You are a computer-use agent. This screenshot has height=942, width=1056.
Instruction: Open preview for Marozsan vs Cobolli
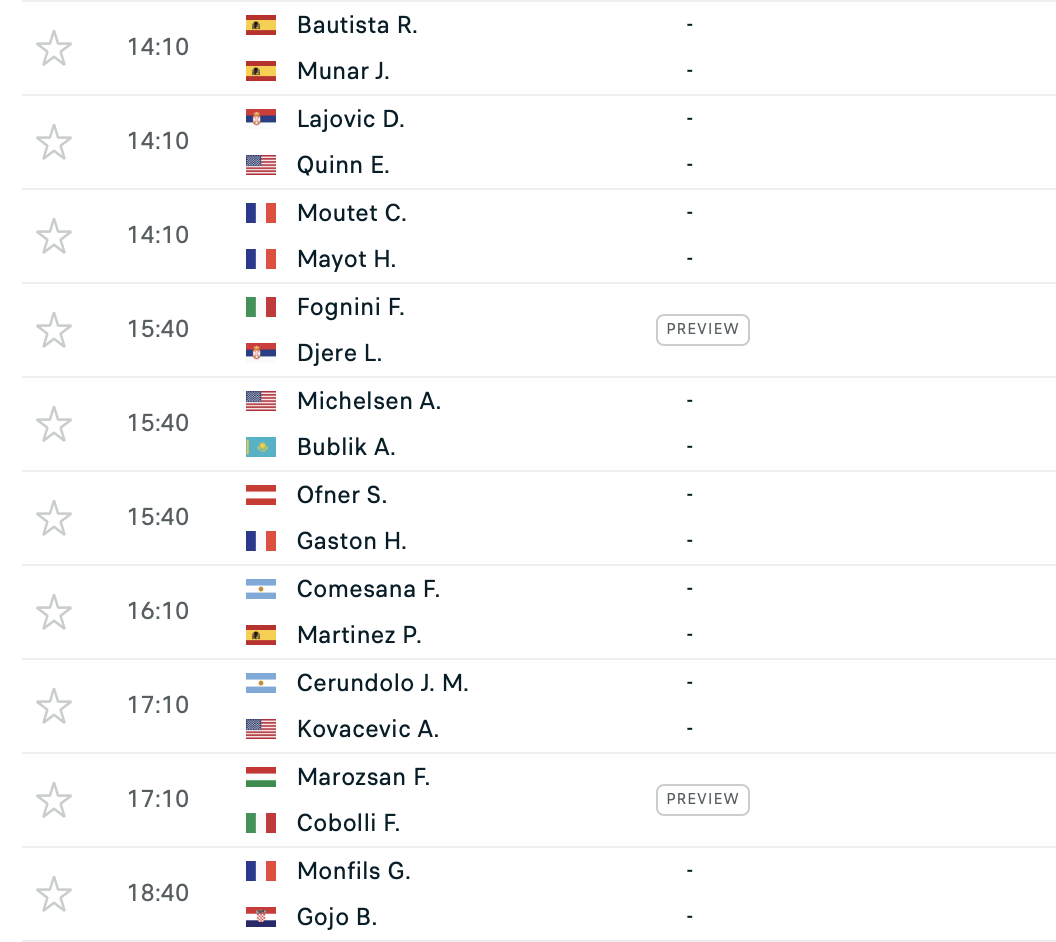click(702, 799)
